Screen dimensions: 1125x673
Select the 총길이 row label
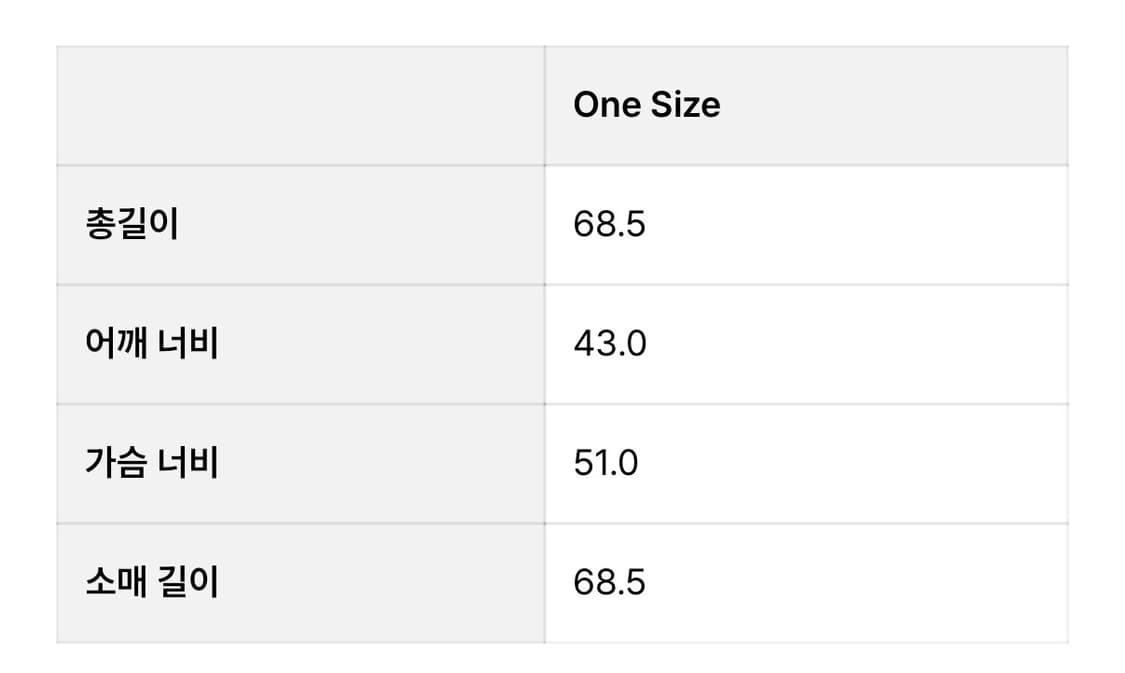[131, 224]
